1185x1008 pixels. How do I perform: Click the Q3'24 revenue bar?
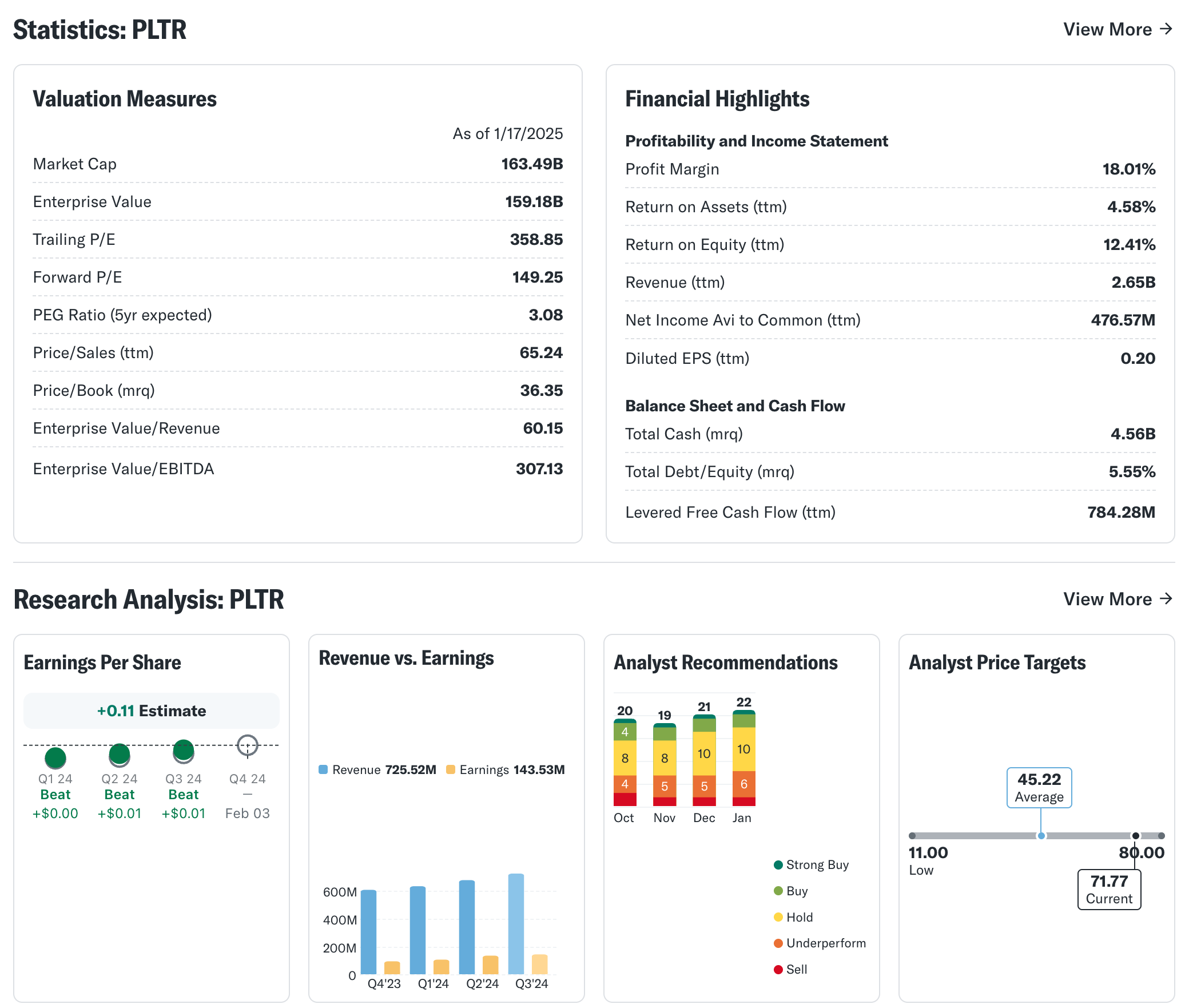click(x=516, y=923)
